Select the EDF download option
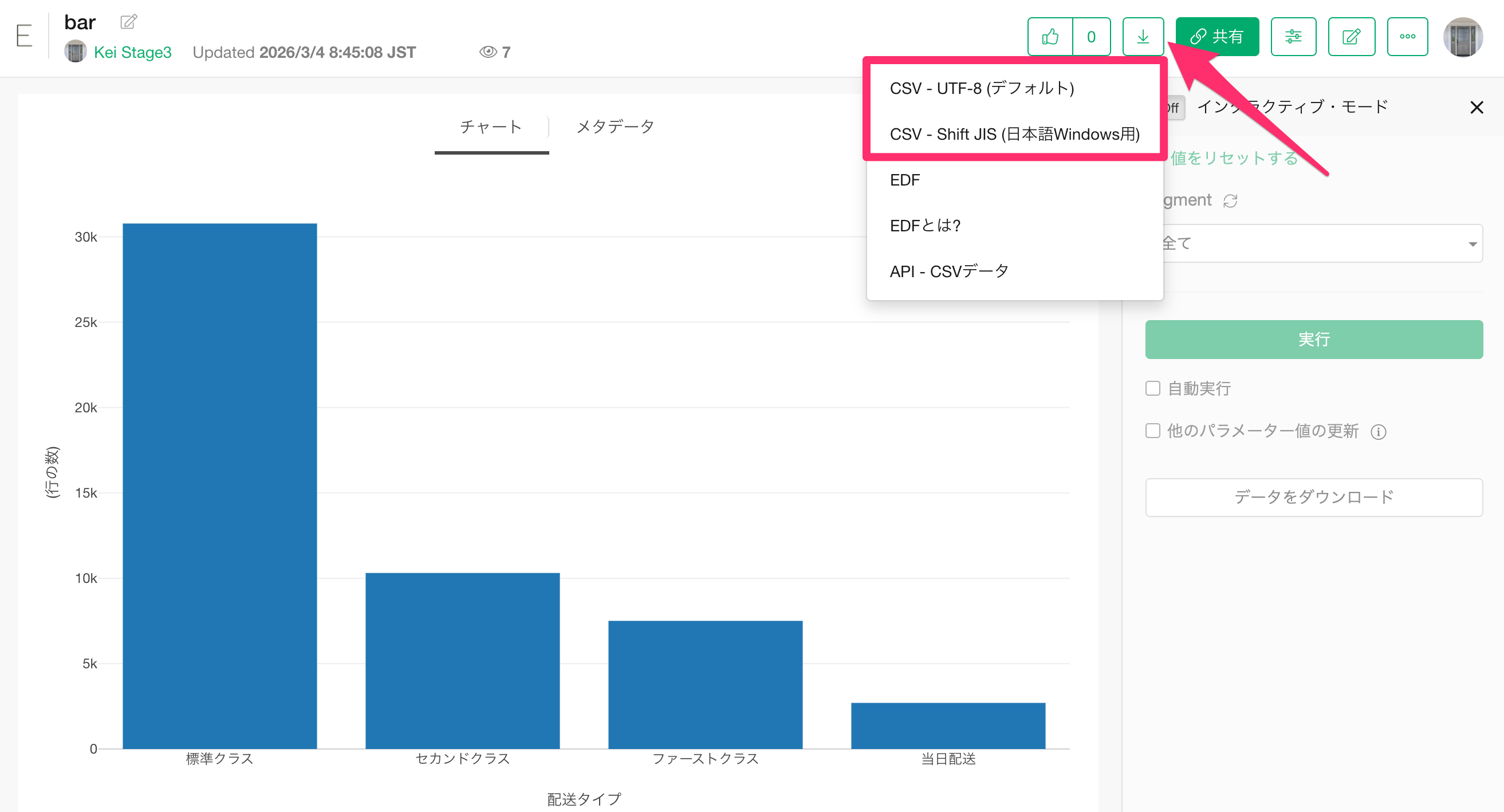Screen dimensions: 1504x812 (904, 180)
